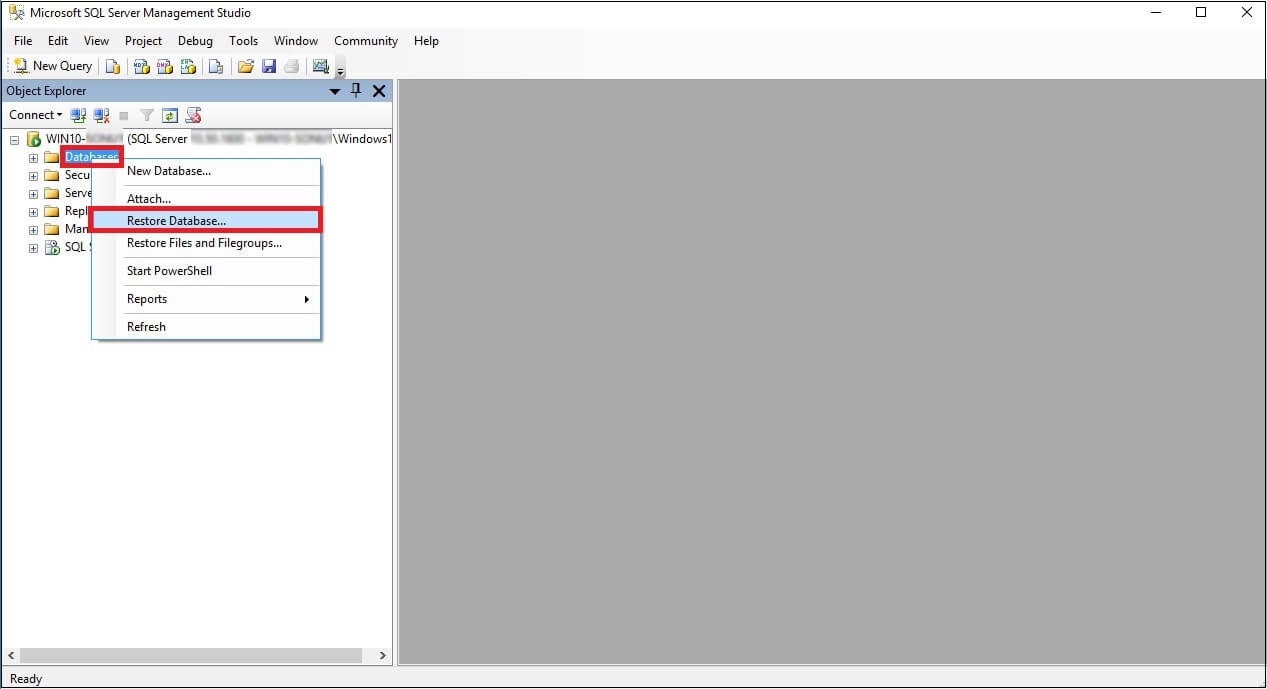Image resolution: width=1267 pixels, height=689 pixels.
Task: Expand the Databases folder node
Action: [33, 158]
